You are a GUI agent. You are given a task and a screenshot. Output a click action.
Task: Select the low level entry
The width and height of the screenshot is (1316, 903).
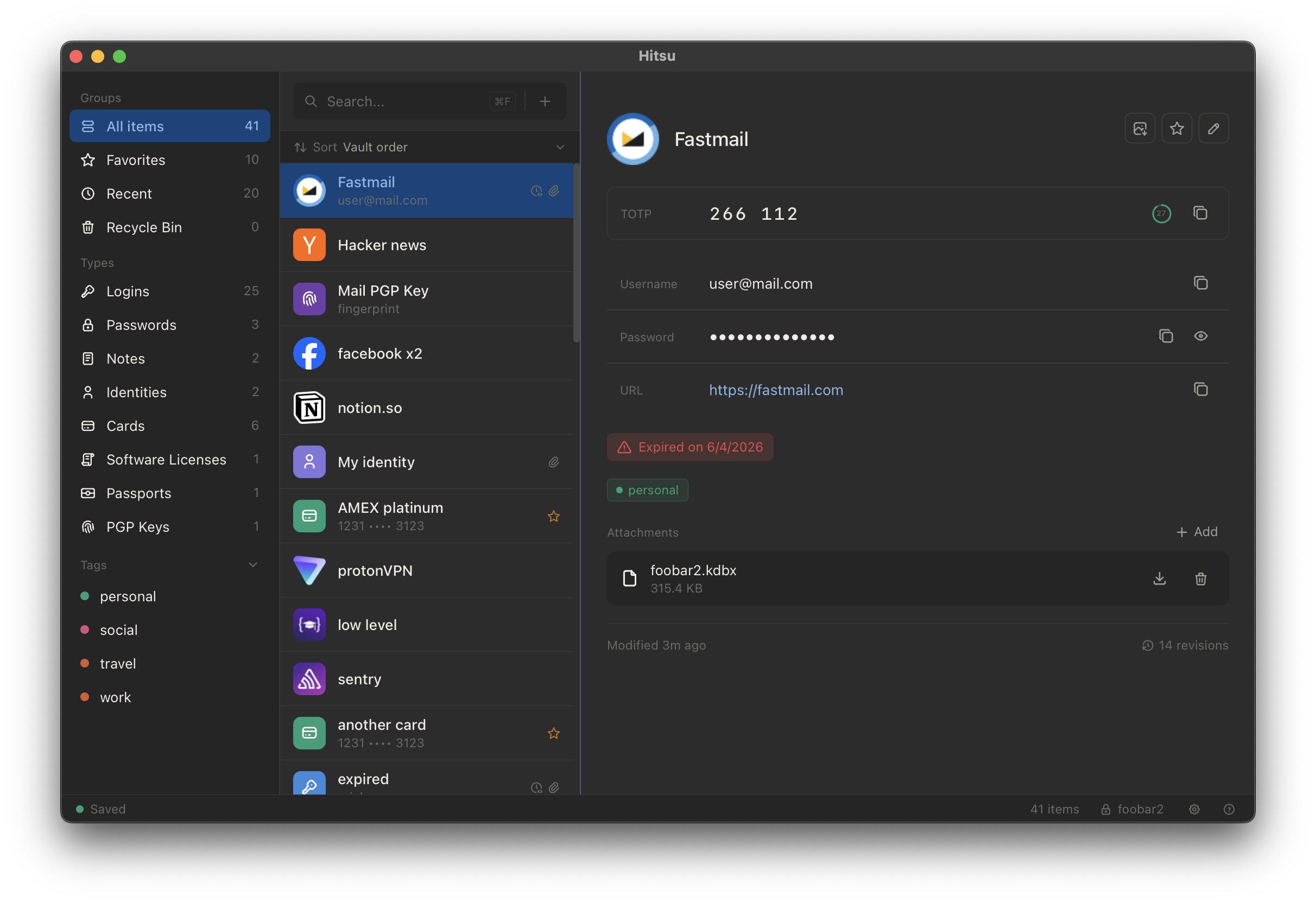pos(426,625)
